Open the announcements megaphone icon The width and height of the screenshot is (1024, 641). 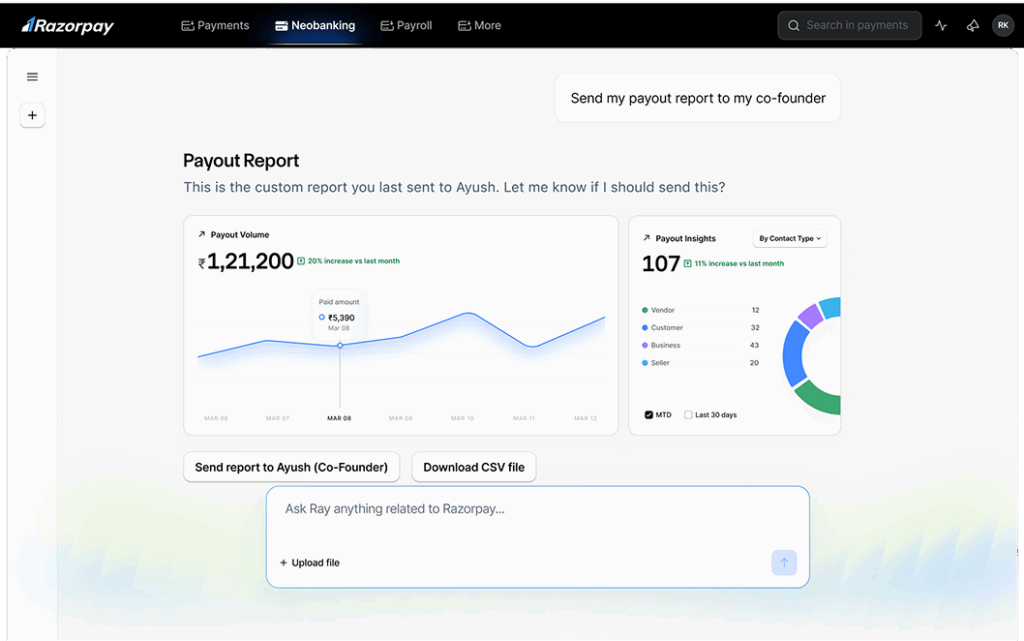click(x=972, y=26)
